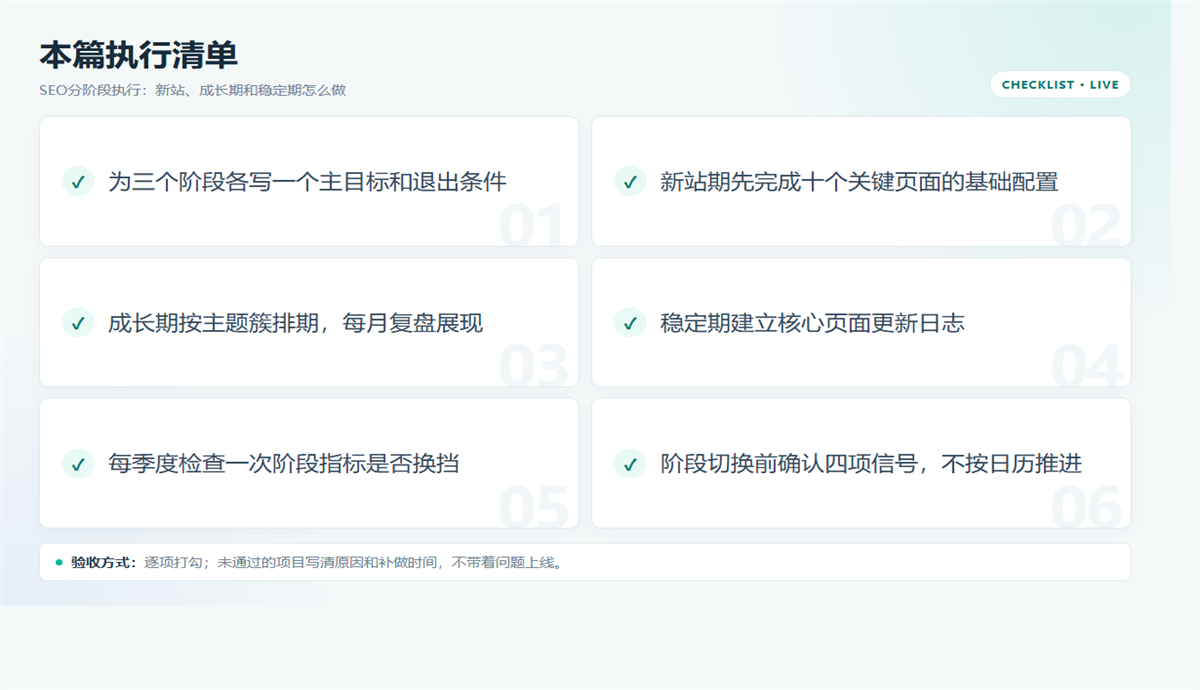This screenshot has width=1200, height=690.
Task: Click the 验收方式 label
Action: click(x=104, y=562)
